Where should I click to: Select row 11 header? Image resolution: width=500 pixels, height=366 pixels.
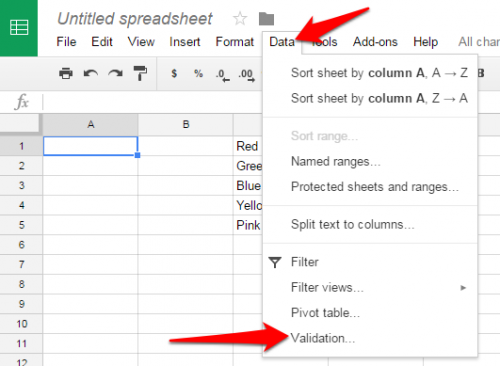[21, 344]
